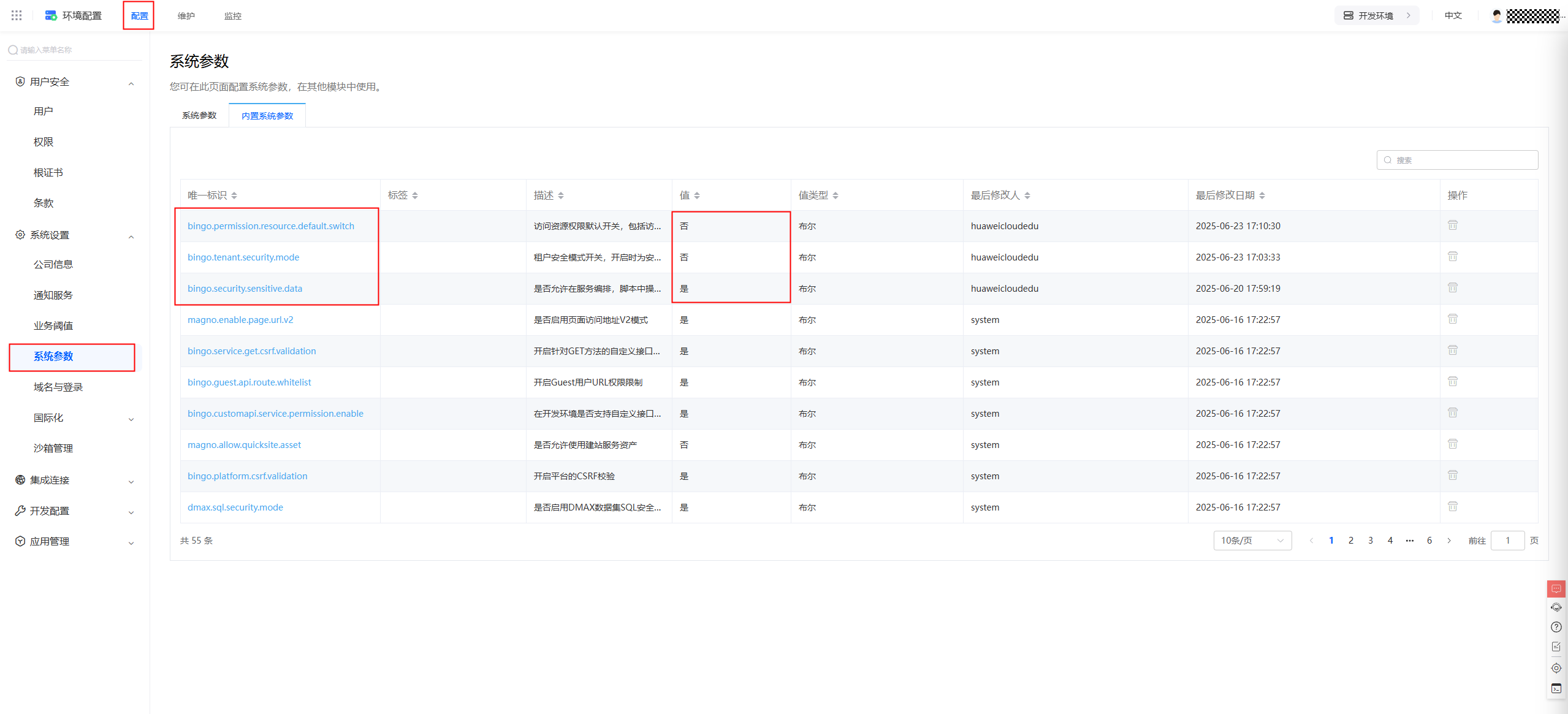The width and height of the screenshot is (1568, 714).
Task: Click delete icon for bingo.tenant.security.mode row
Action: [1452, 257]
